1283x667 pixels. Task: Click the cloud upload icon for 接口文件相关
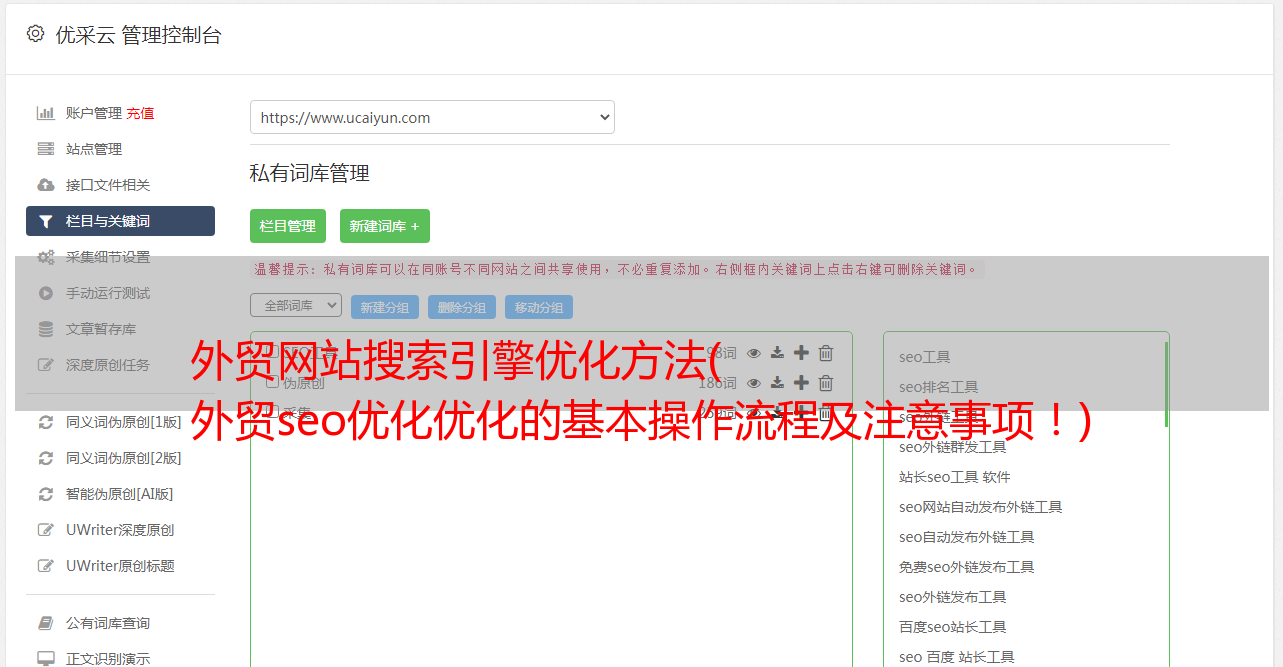(x=45, y=185)
